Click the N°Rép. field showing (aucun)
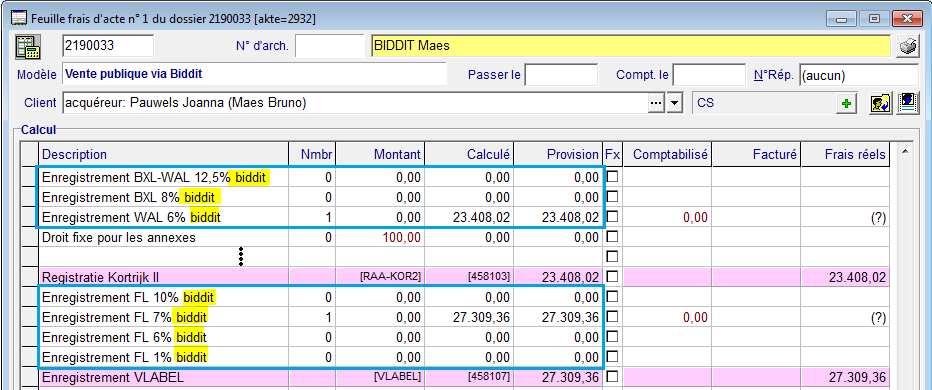 (x=859, y=76)
